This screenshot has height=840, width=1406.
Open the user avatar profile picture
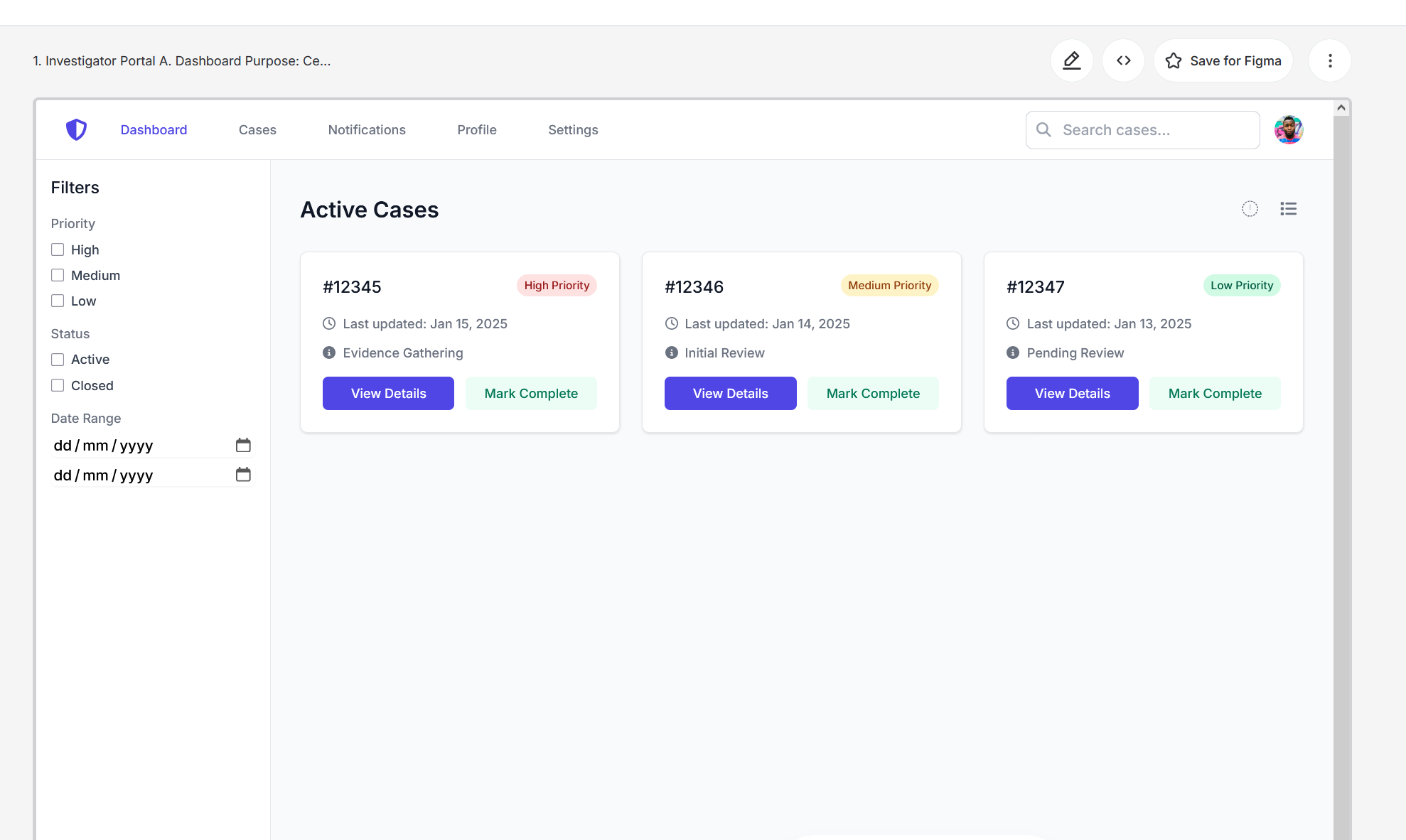(1288, 129)
